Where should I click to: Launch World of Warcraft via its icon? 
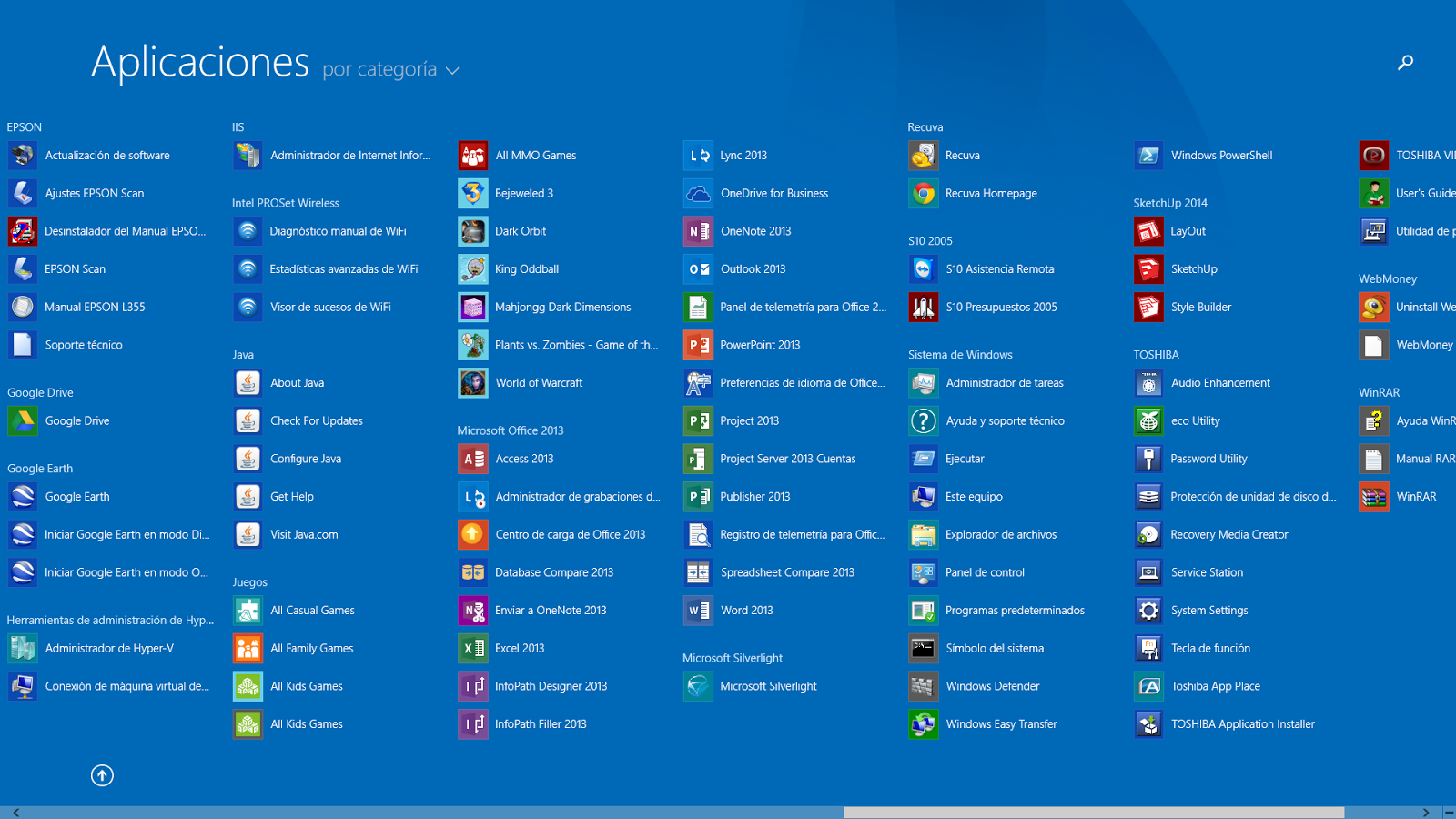[x=473, y=383]
